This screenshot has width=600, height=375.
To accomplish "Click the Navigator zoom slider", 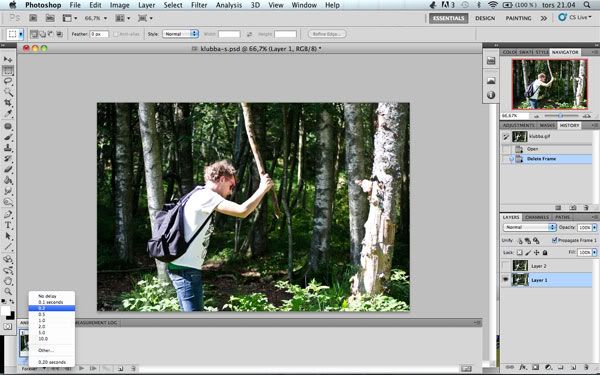I will (561, 116).
